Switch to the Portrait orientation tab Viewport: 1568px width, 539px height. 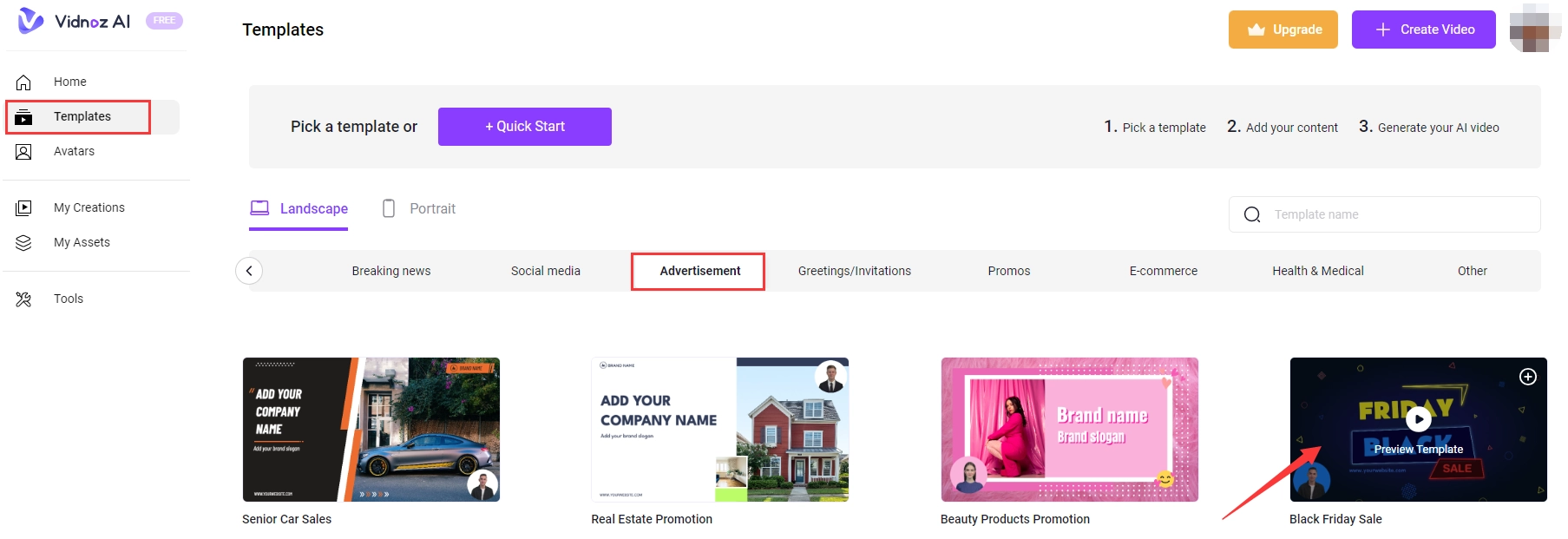(419, 208)
